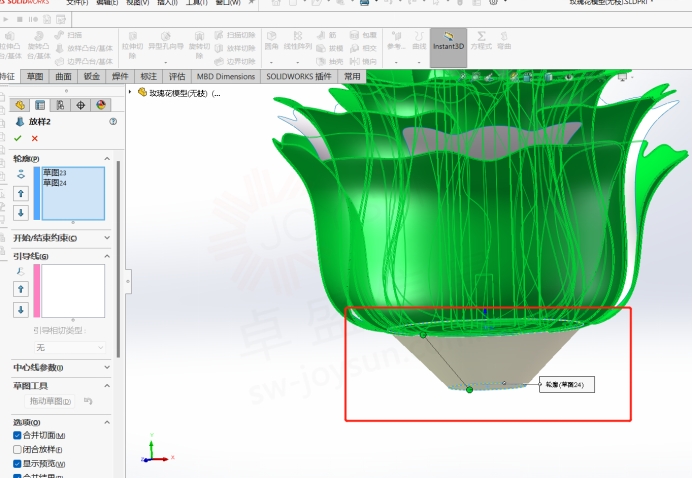Open the 参考 reference geometry dropdown arrow
The height and width of the screenshot is (478, 693).
(396, 62)
